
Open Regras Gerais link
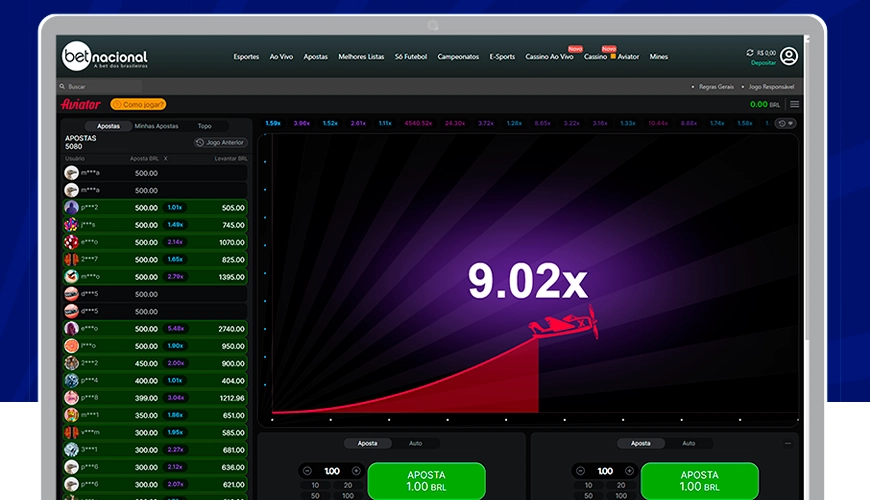coord(716,87)
